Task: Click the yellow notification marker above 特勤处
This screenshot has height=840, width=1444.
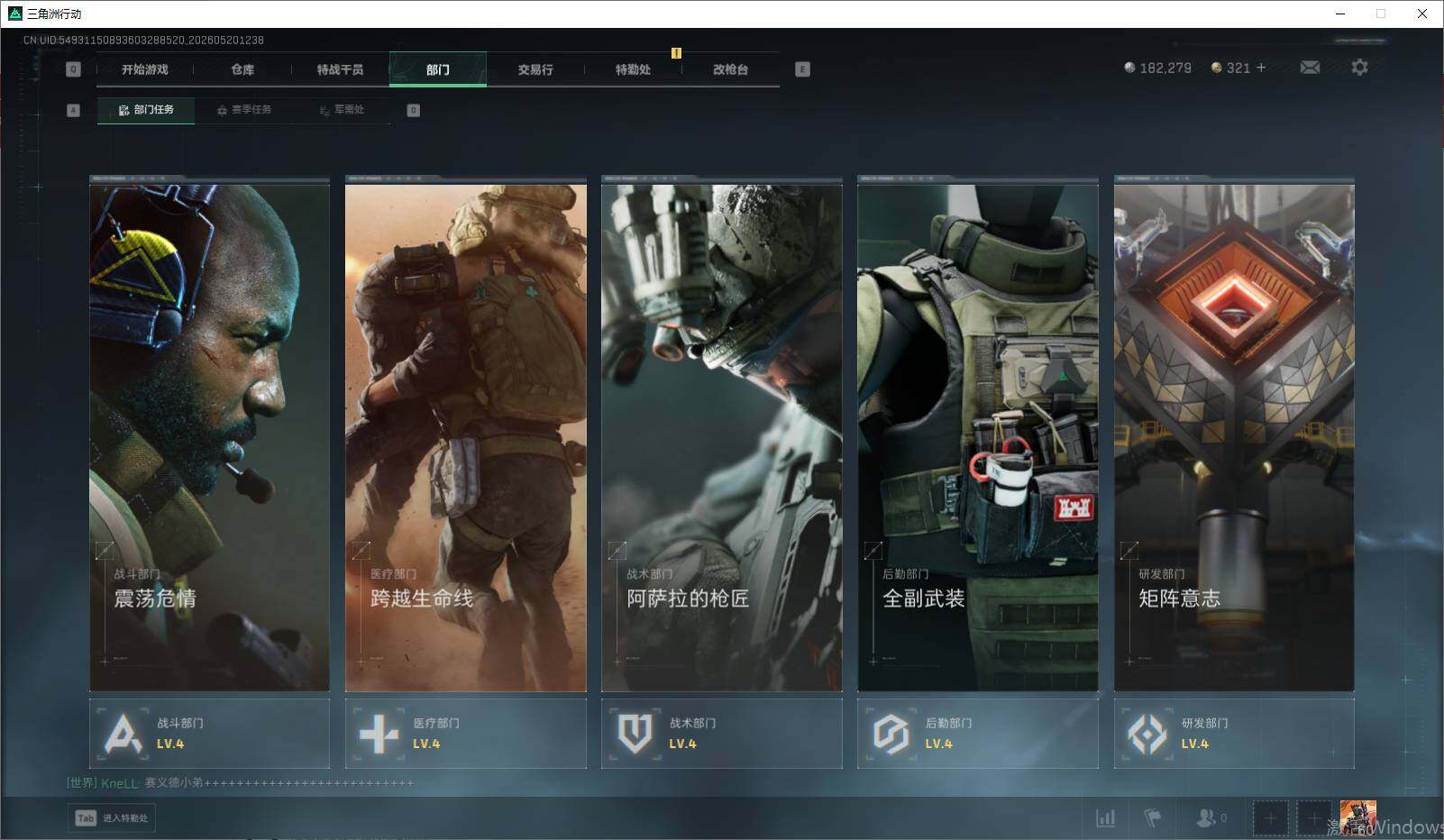Action: (676, 53)
